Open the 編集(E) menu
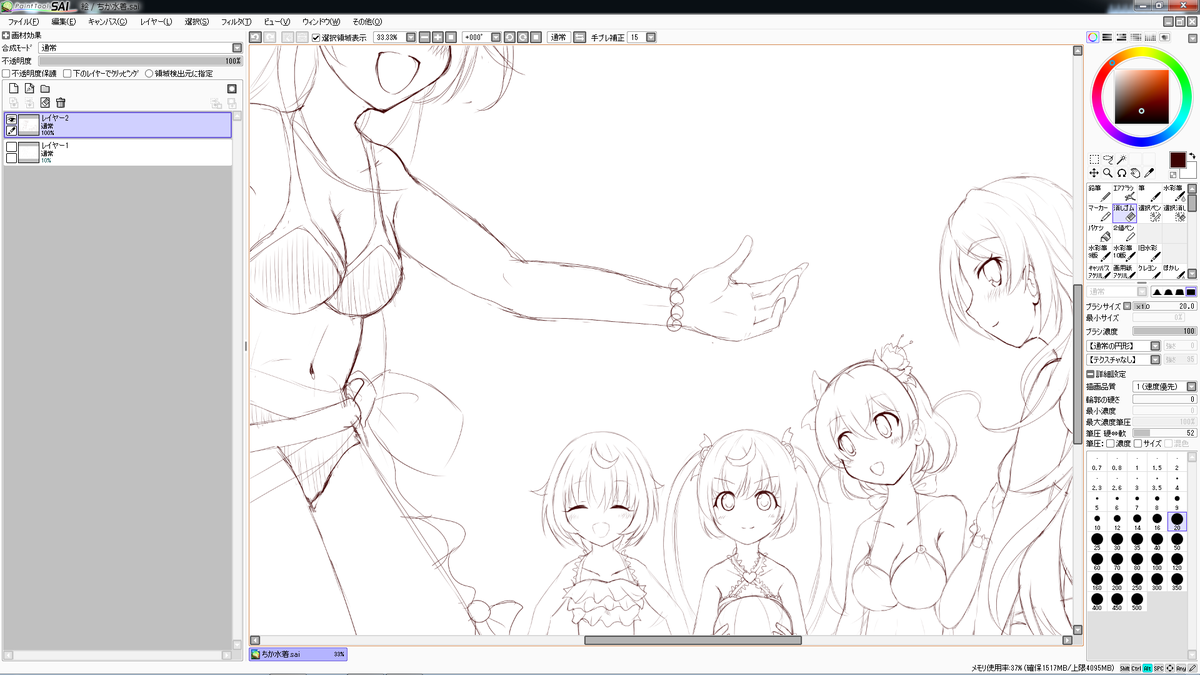Viewport: 1200px width, 675px height. [63, 21]
